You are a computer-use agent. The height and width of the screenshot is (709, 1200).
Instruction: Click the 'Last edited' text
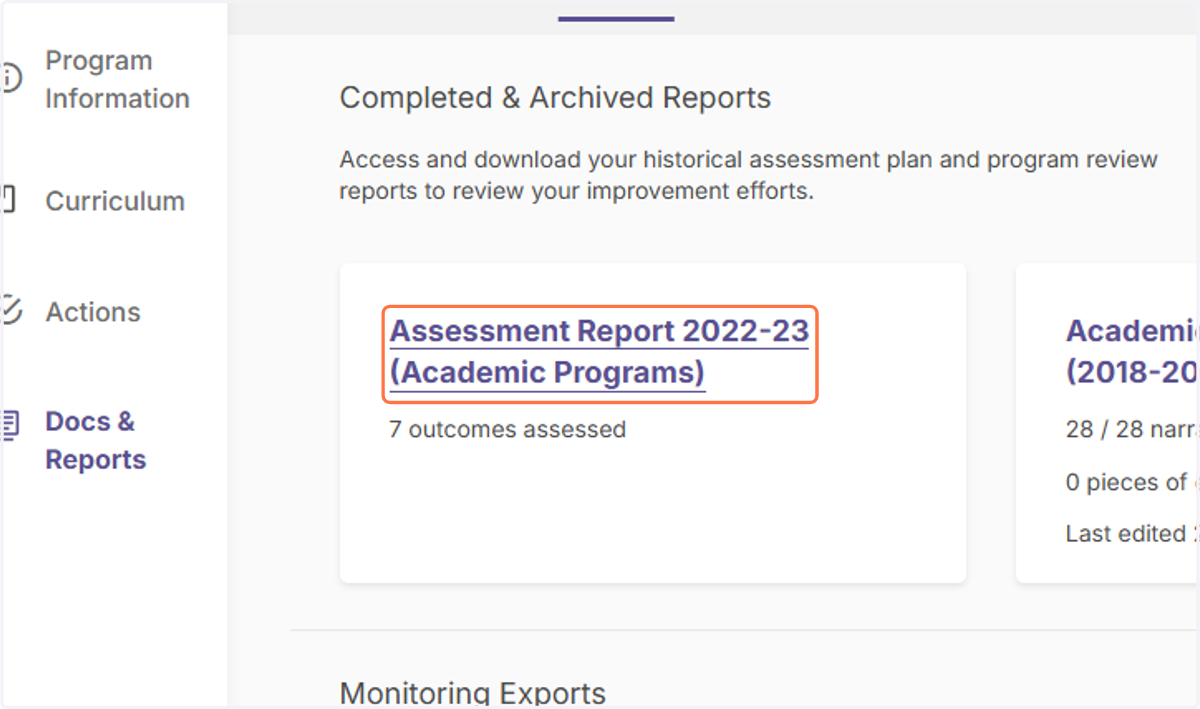(1131, 534)
